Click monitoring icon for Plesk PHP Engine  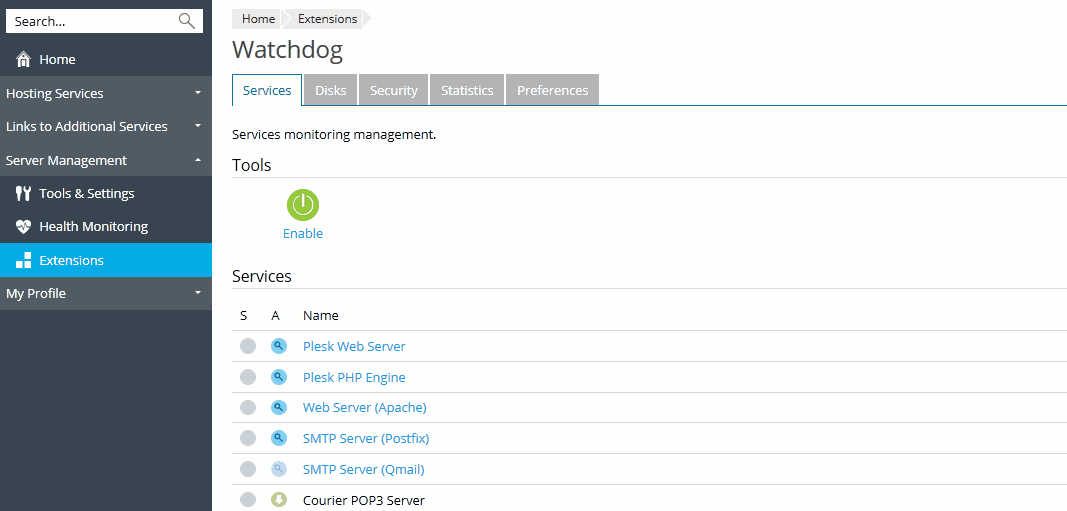[x=279, y=377]
